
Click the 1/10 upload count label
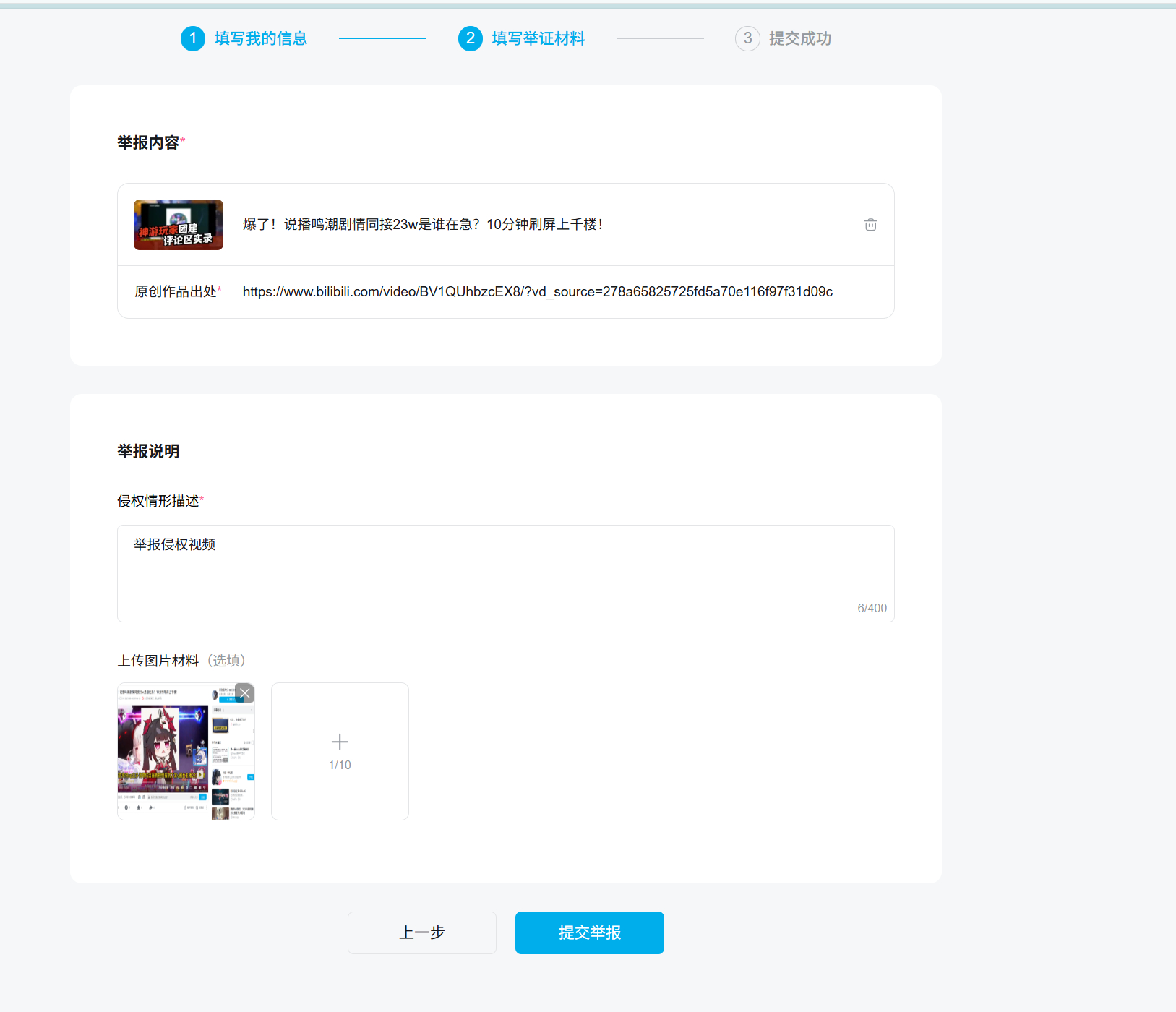[x=340, y=765]
